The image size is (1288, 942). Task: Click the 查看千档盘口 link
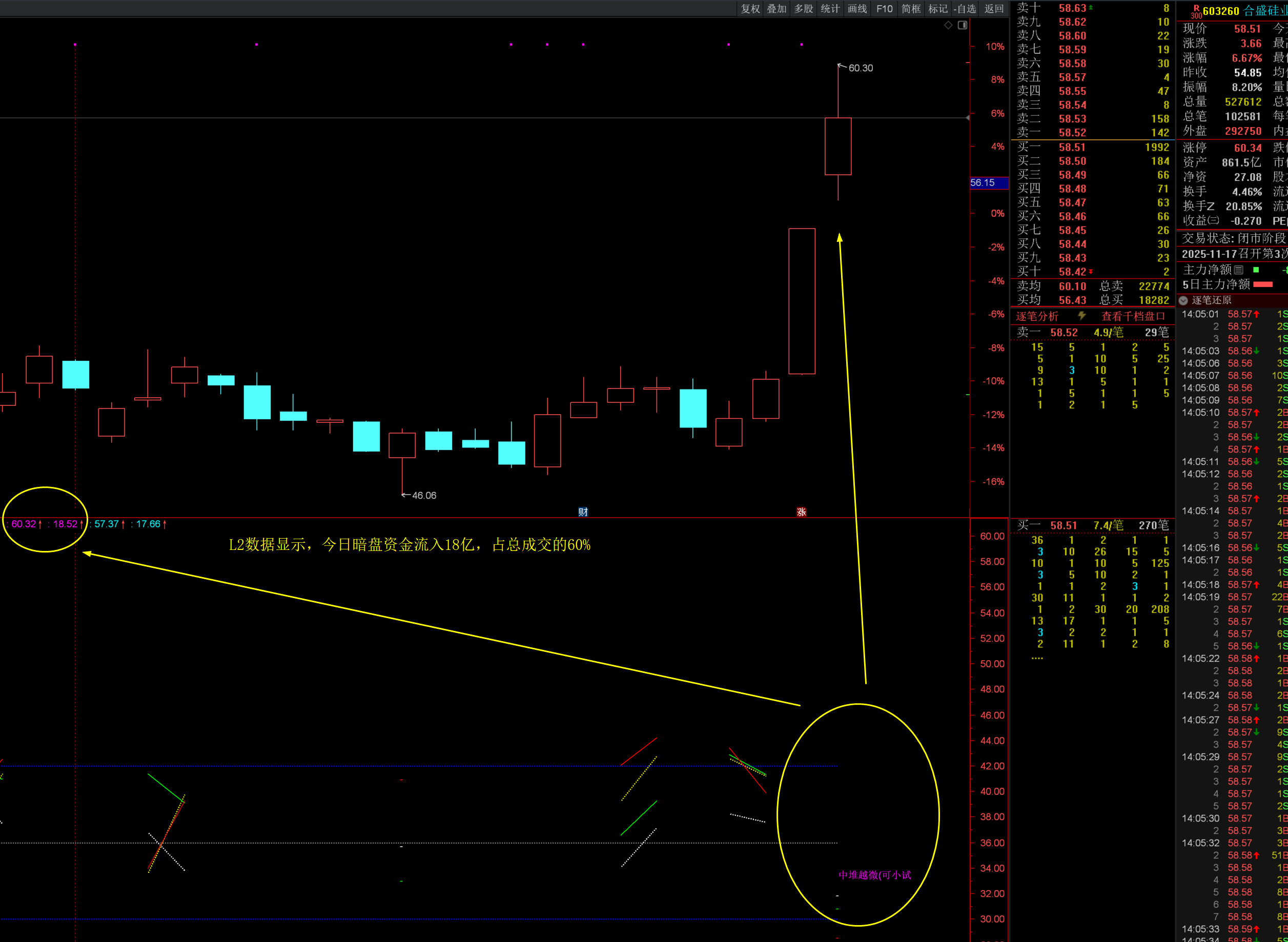1133,316
